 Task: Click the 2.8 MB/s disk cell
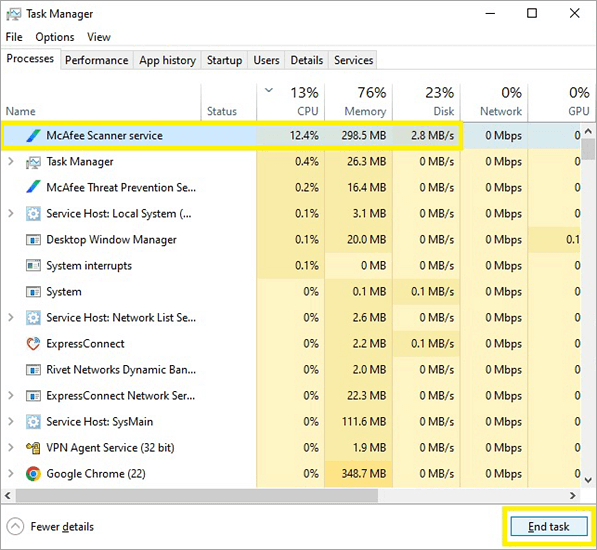pos(426,136)
